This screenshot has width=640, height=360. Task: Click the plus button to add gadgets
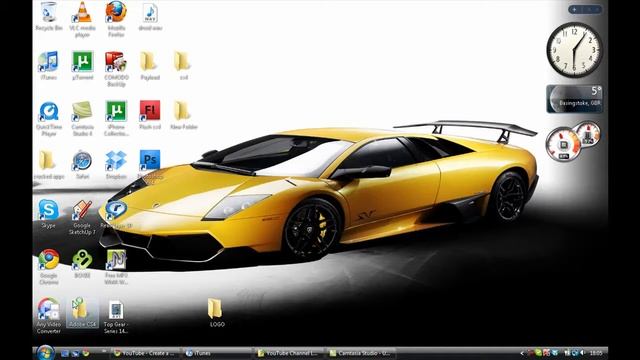(x=574, y=9)
